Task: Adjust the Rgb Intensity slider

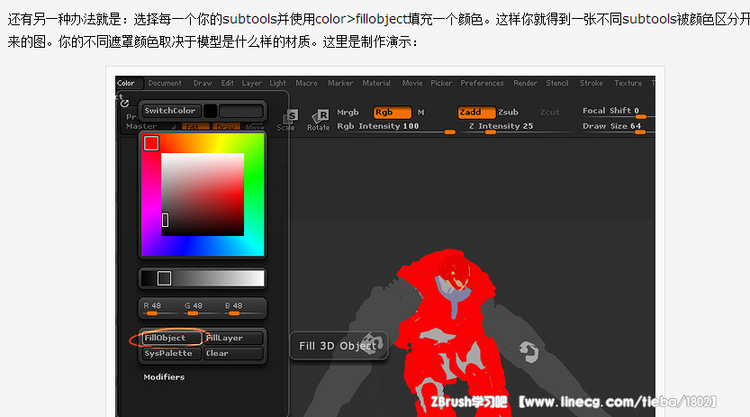Action: coord(396,127)
